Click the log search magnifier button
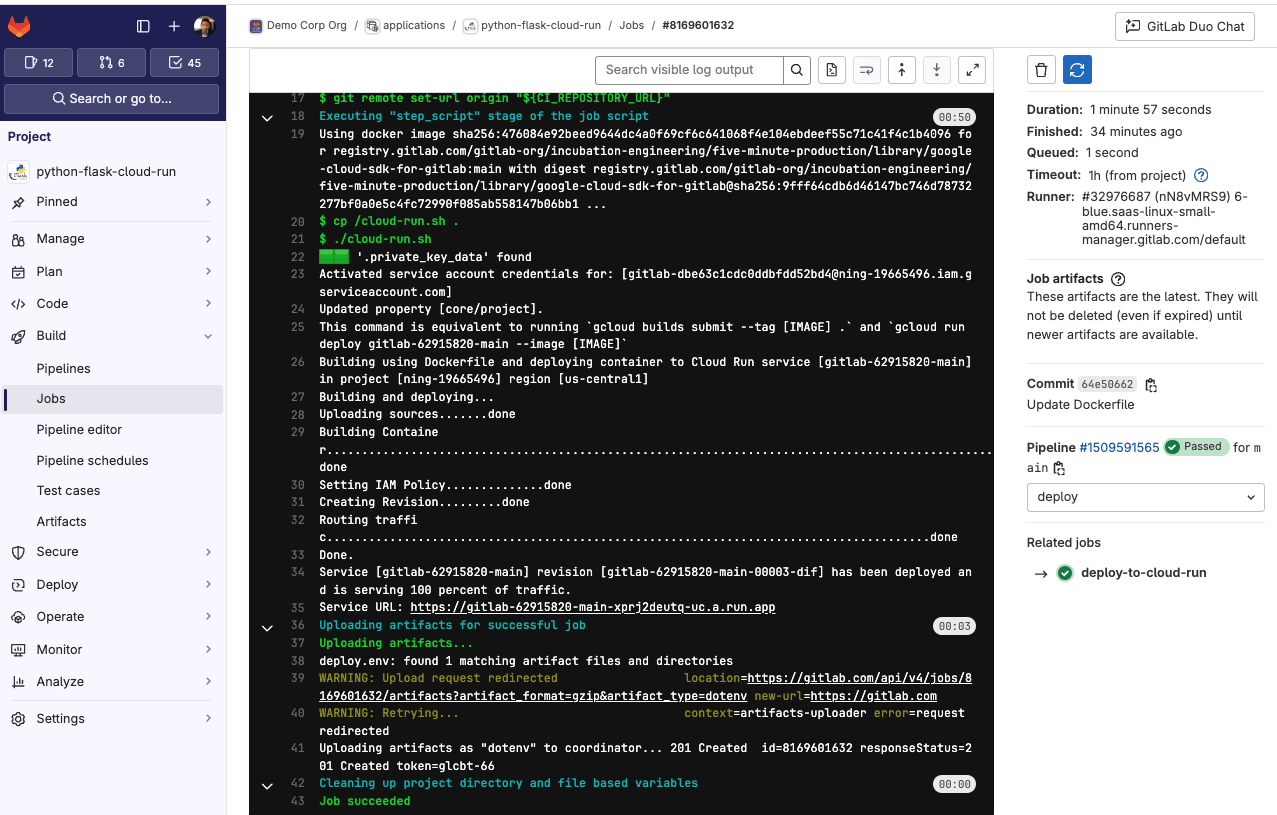1277x815 pixels. click(796, 70)
